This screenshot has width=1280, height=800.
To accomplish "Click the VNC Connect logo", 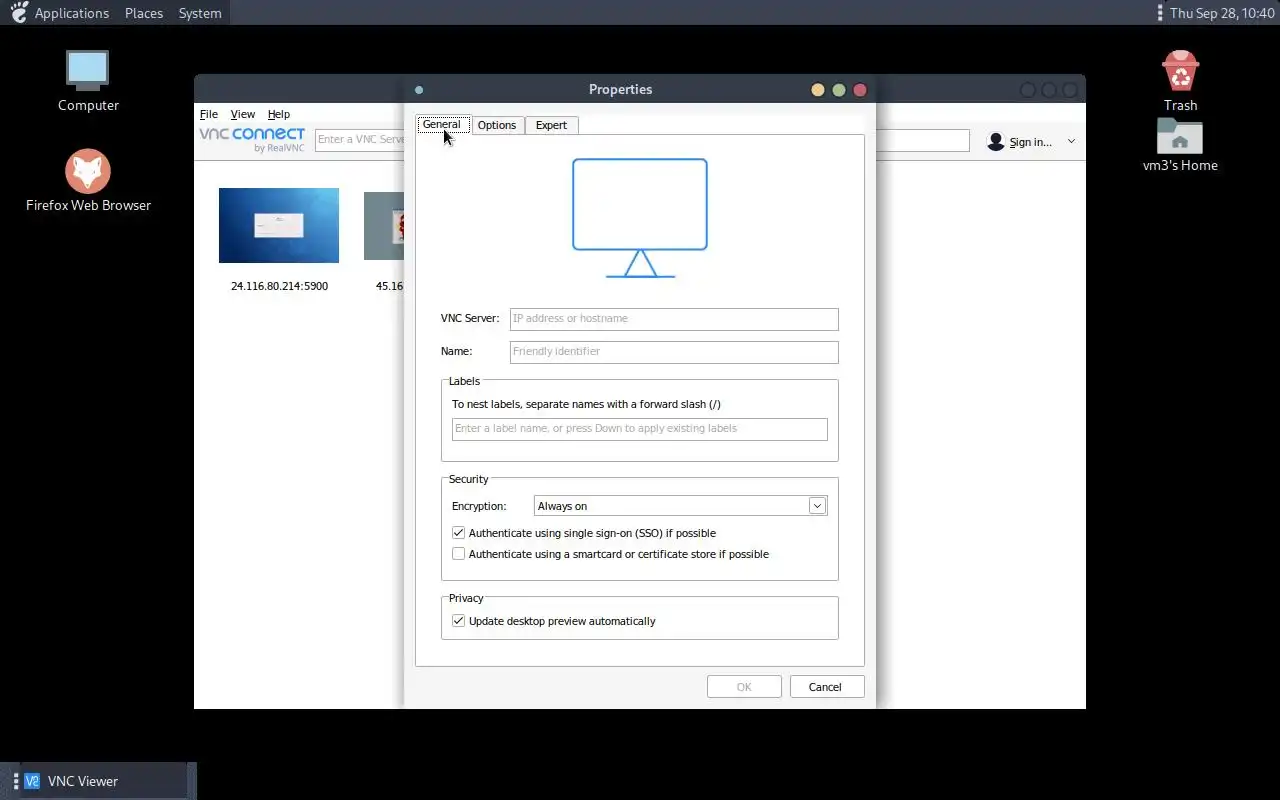I will [x=252, y=139].
